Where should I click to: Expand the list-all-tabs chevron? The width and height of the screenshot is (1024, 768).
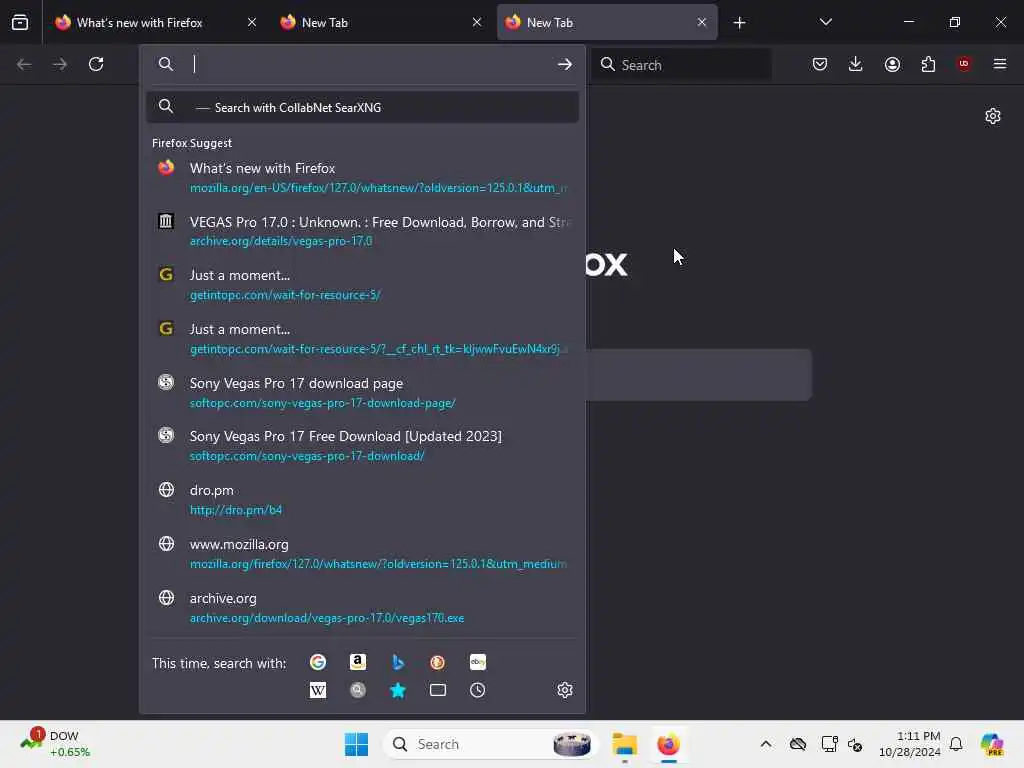(825, 22)
